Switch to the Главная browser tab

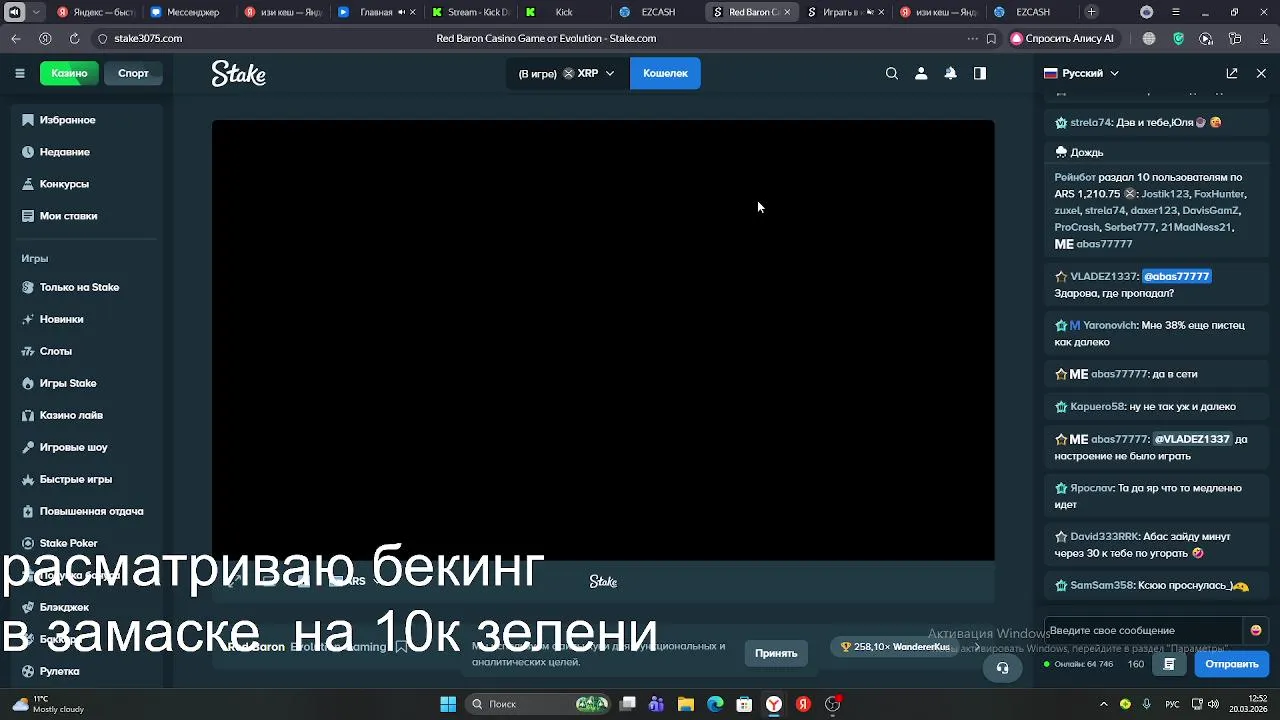coord(376,12)
